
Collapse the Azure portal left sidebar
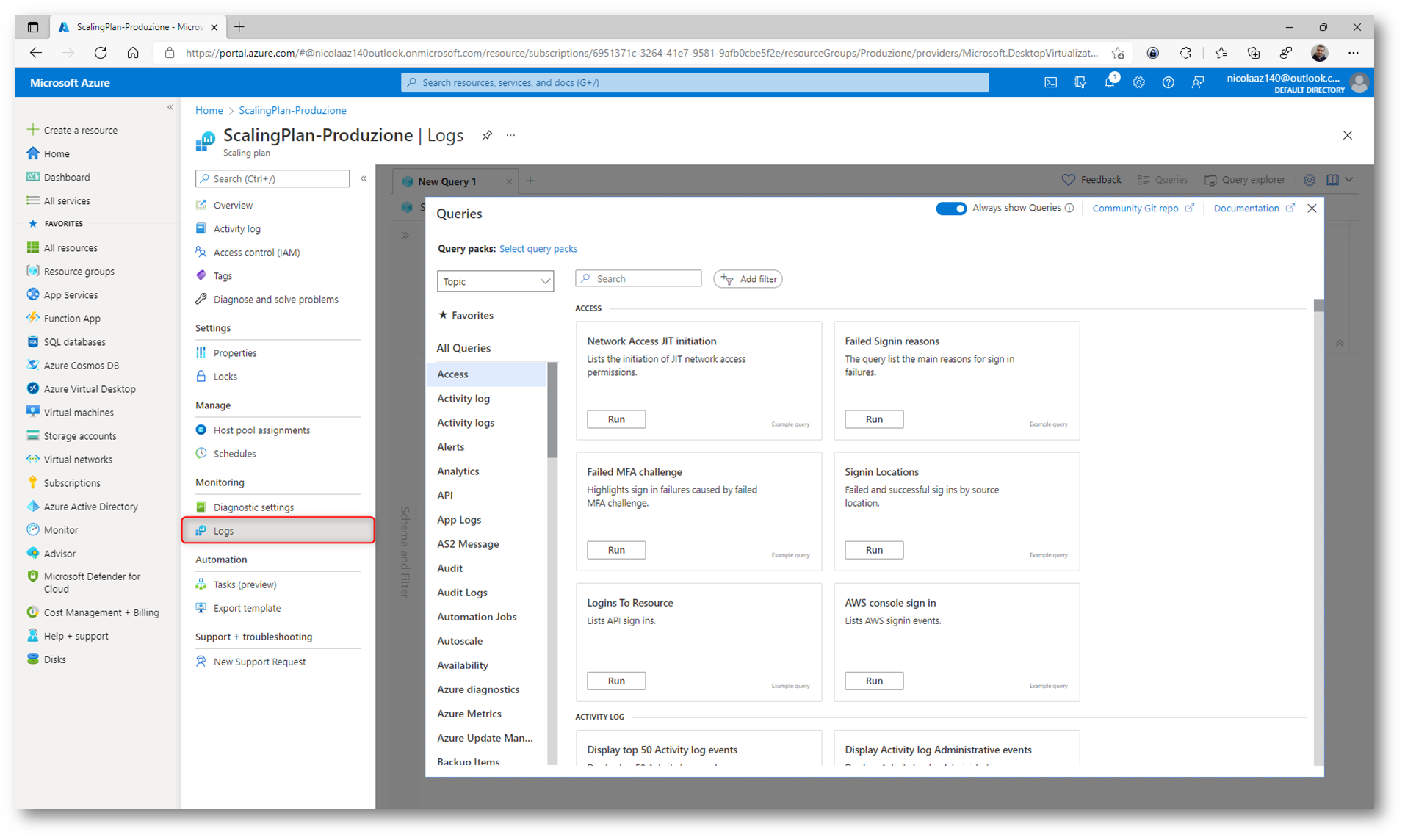click(170, 107)
